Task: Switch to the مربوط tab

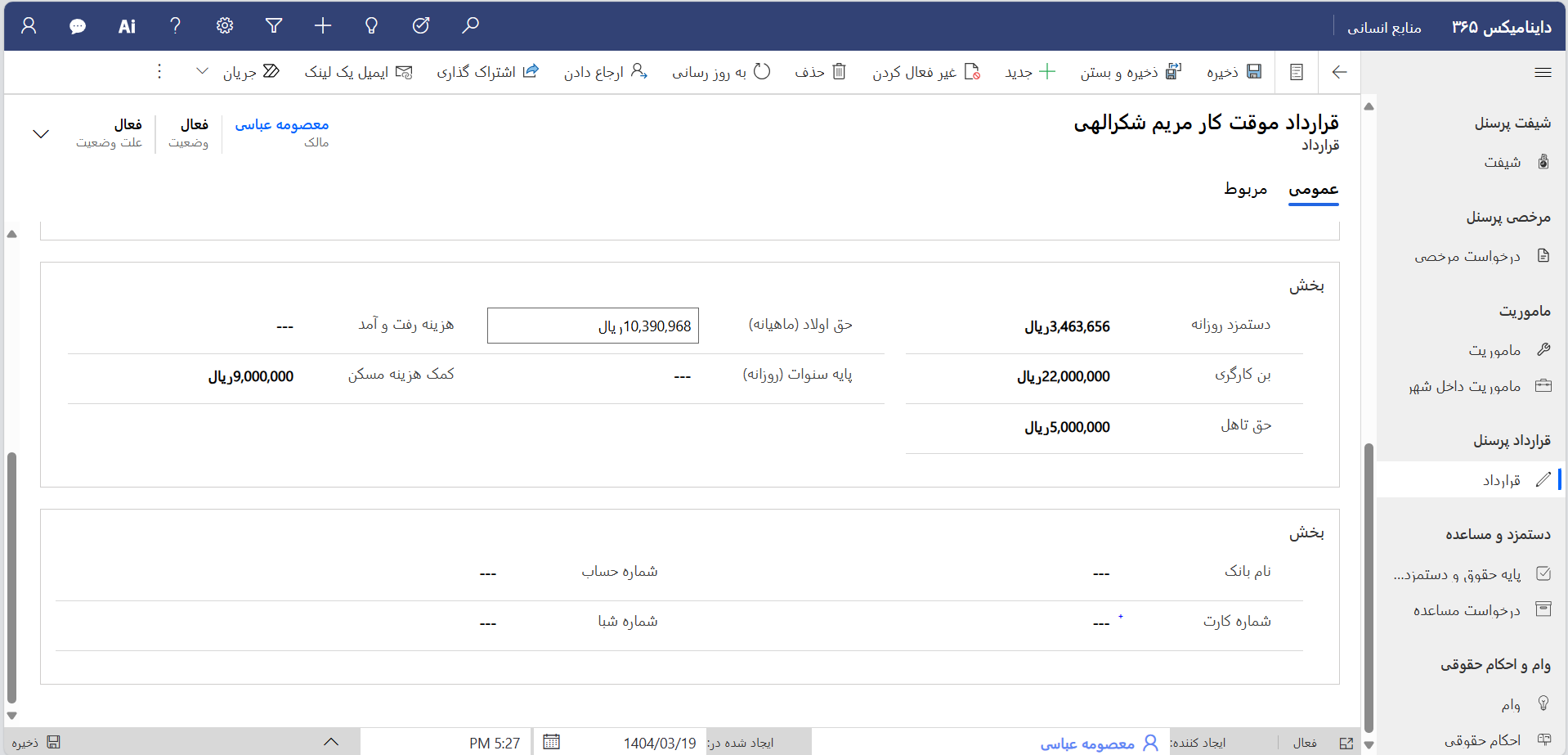Action: (x=1245, y=189)
